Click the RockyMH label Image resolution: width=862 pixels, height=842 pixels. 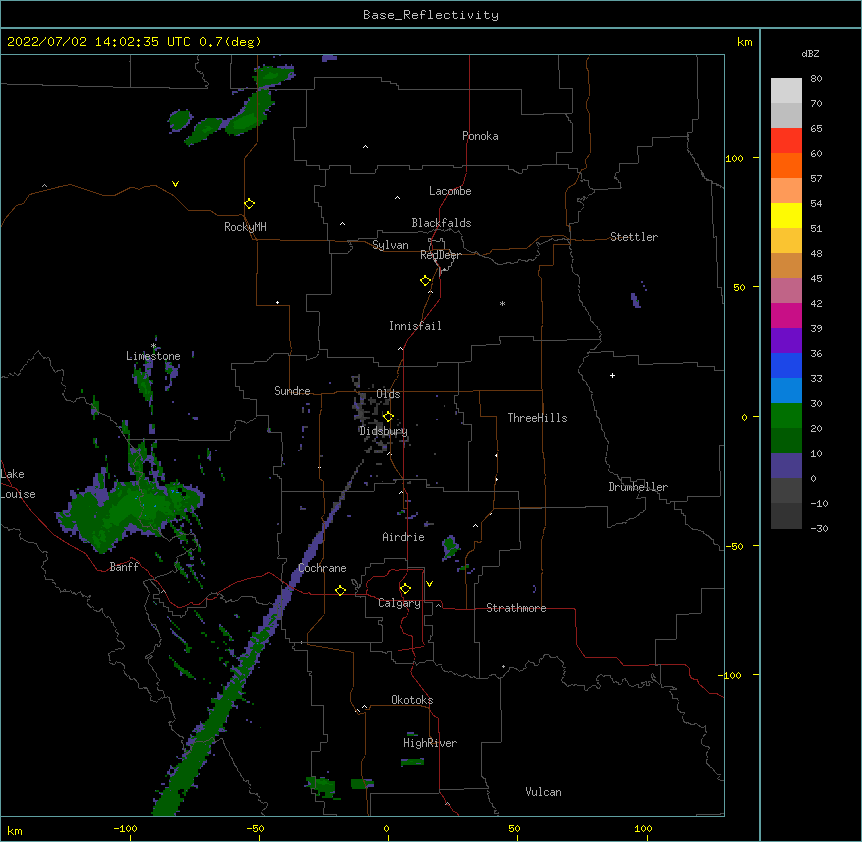tap(245, 226)
